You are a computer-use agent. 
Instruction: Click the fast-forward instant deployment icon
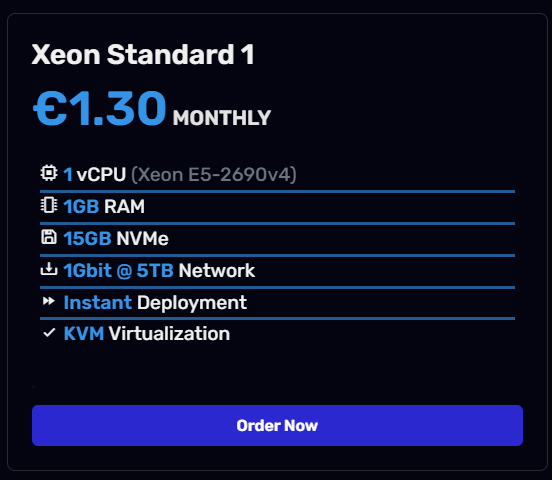[49, 301]
